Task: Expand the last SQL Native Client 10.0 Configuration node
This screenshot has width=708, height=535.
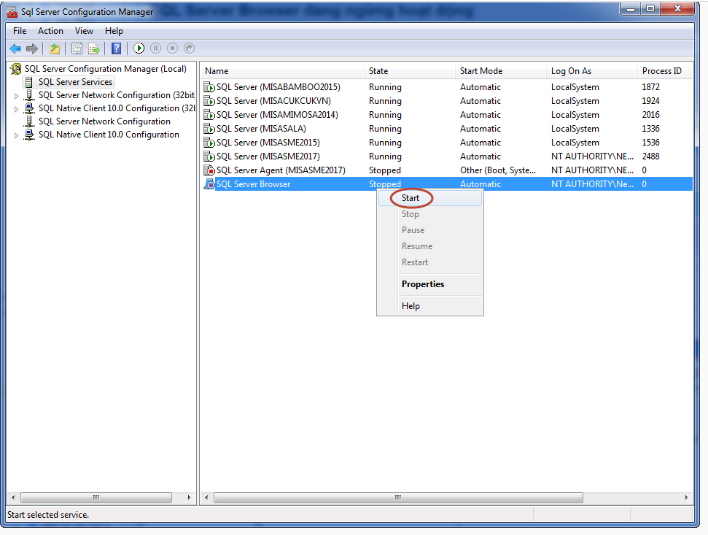Action: pos(16,135)
